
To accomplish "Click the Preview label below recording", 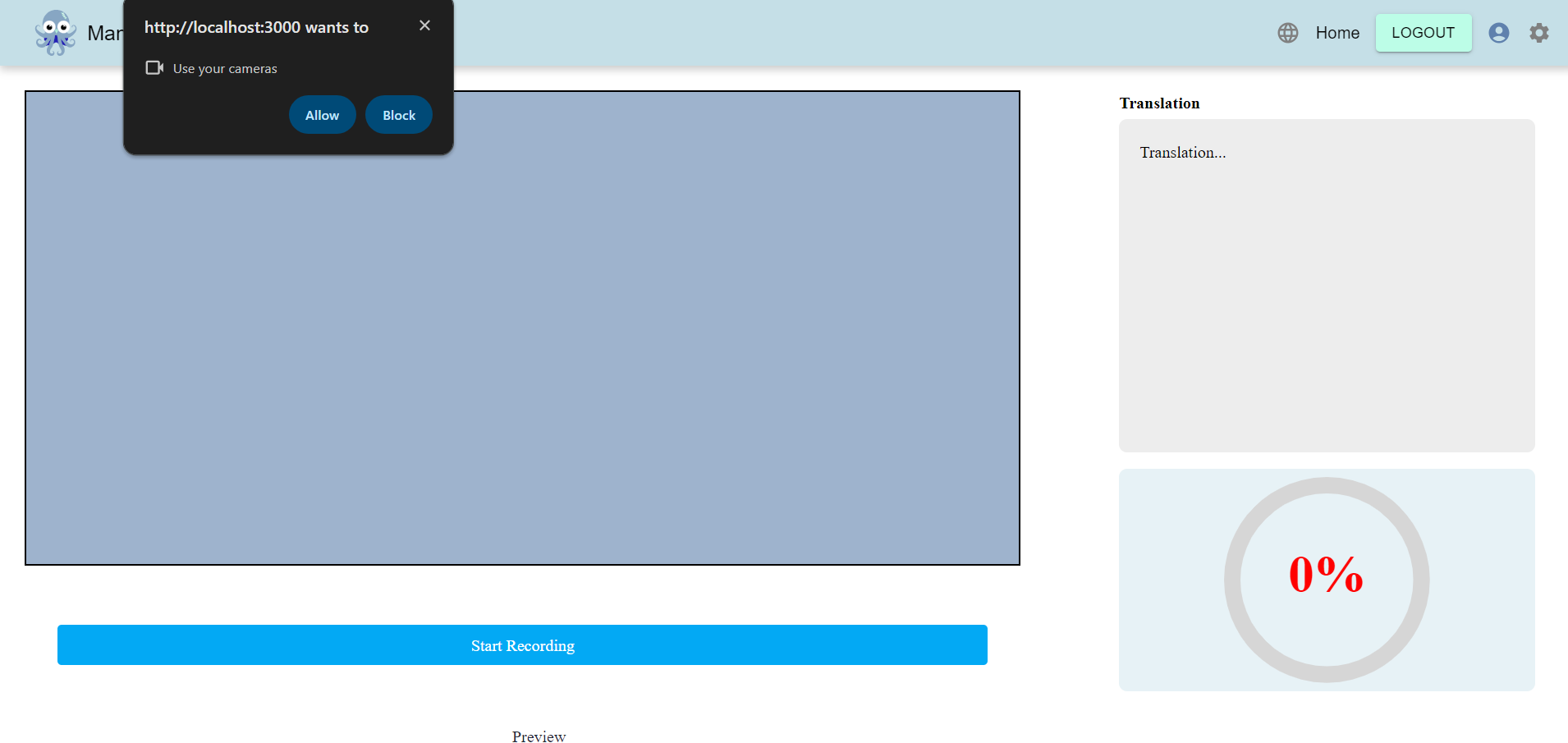I will pos(539,736).
